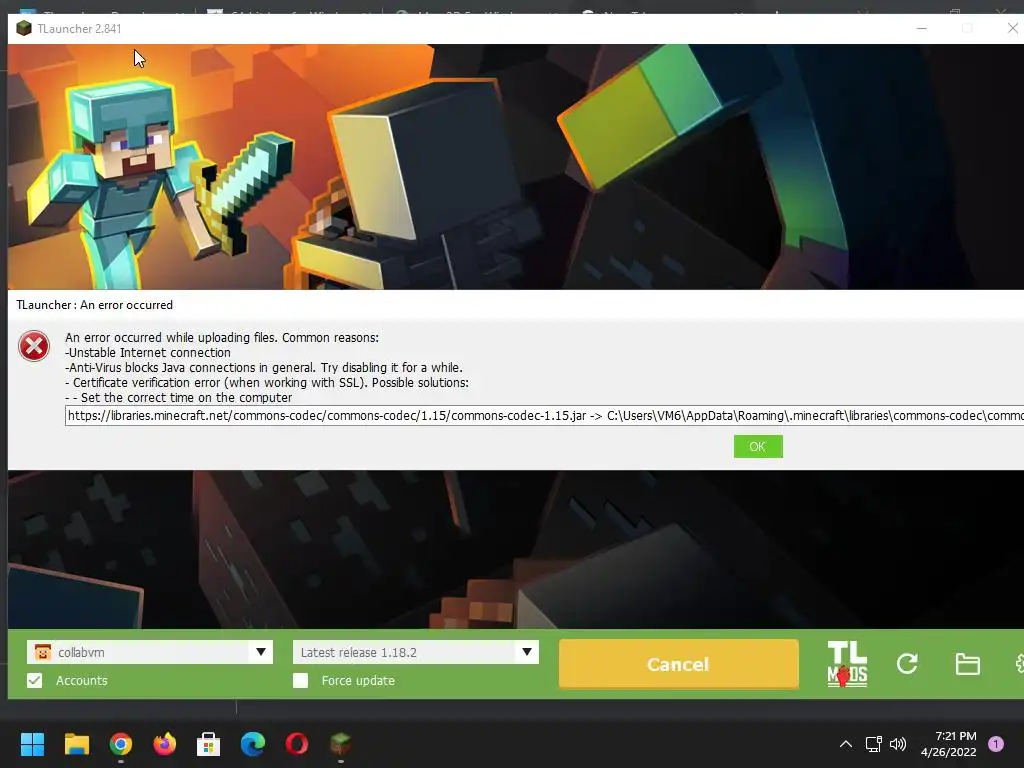Click the TLauncher Minecraft block taskbar icon
1024x768 pixels.
(340, 743)
